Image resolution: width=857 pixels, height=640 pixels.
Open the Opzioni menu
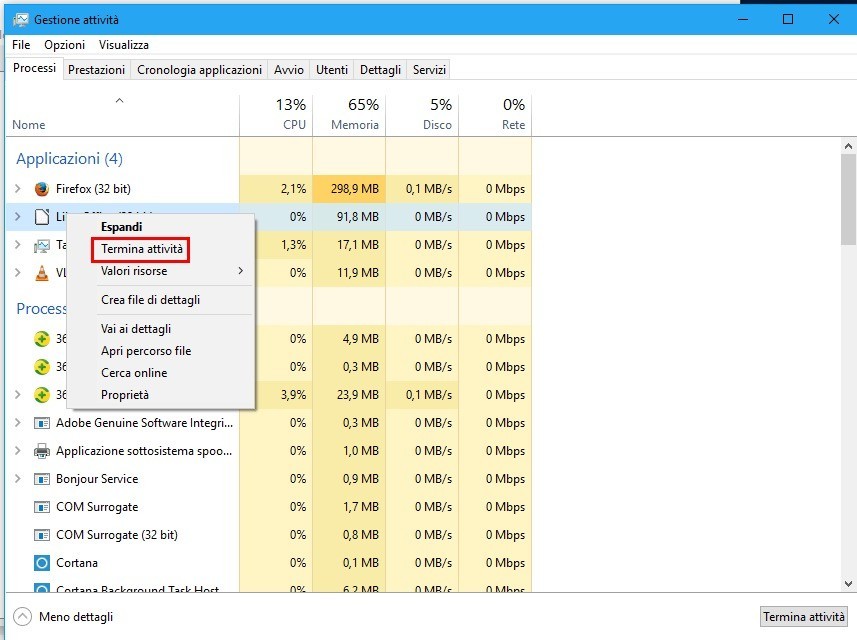[x=64, y=45]
